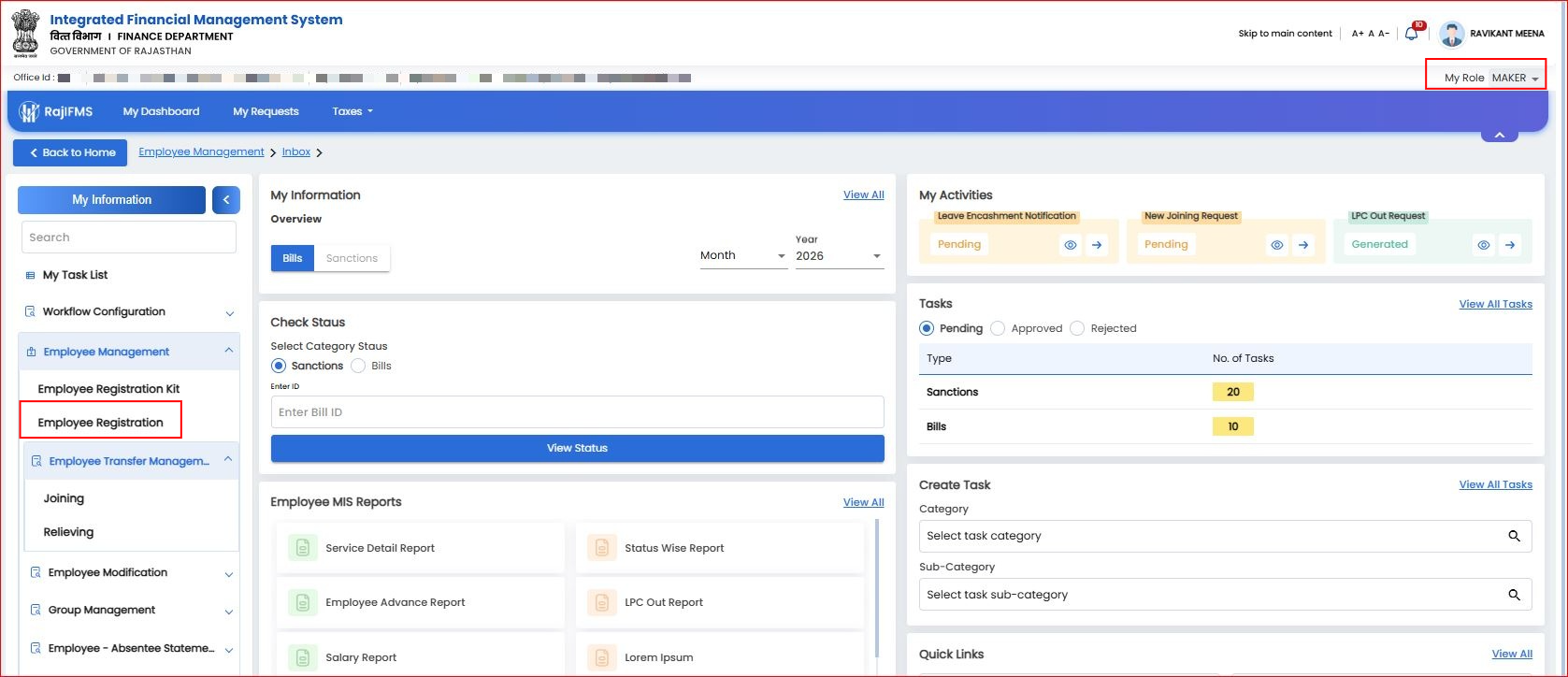
Task: Open Ravikant Meena's profile avatar
Action: point(1451,34)
